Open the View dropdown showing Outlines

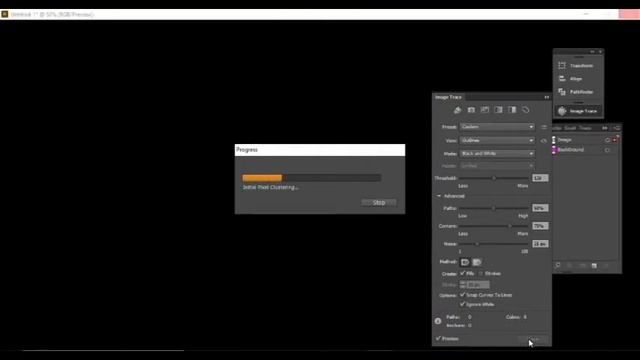click(497, 140)
